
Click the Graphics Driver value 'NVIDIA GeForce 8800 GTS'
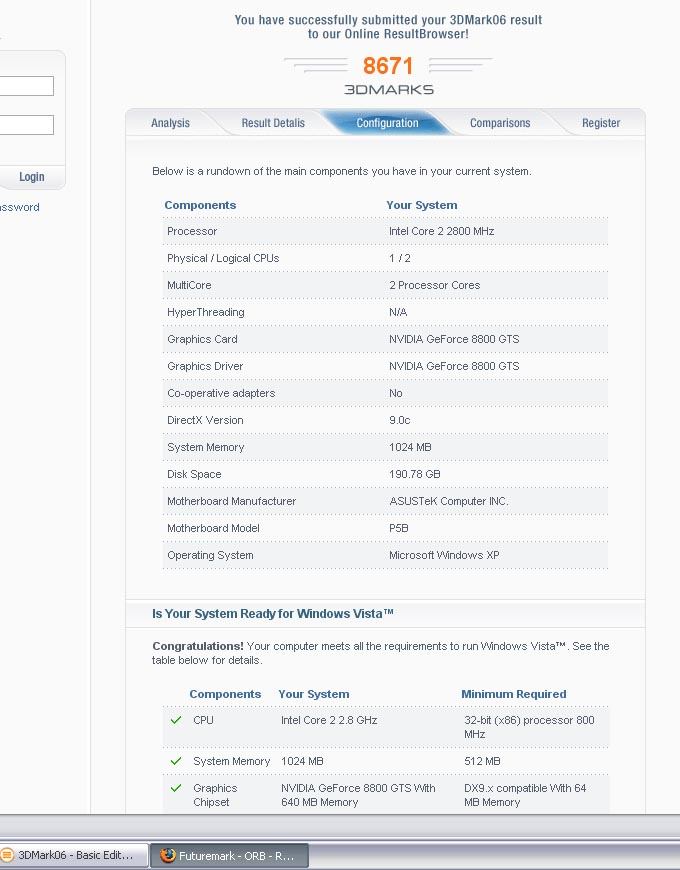454,366
